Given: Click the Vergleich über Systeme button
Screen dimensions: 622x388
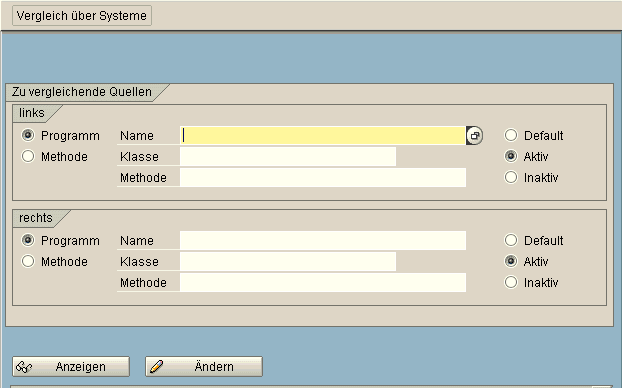Looking at the screenshot, I should (82, 16).
